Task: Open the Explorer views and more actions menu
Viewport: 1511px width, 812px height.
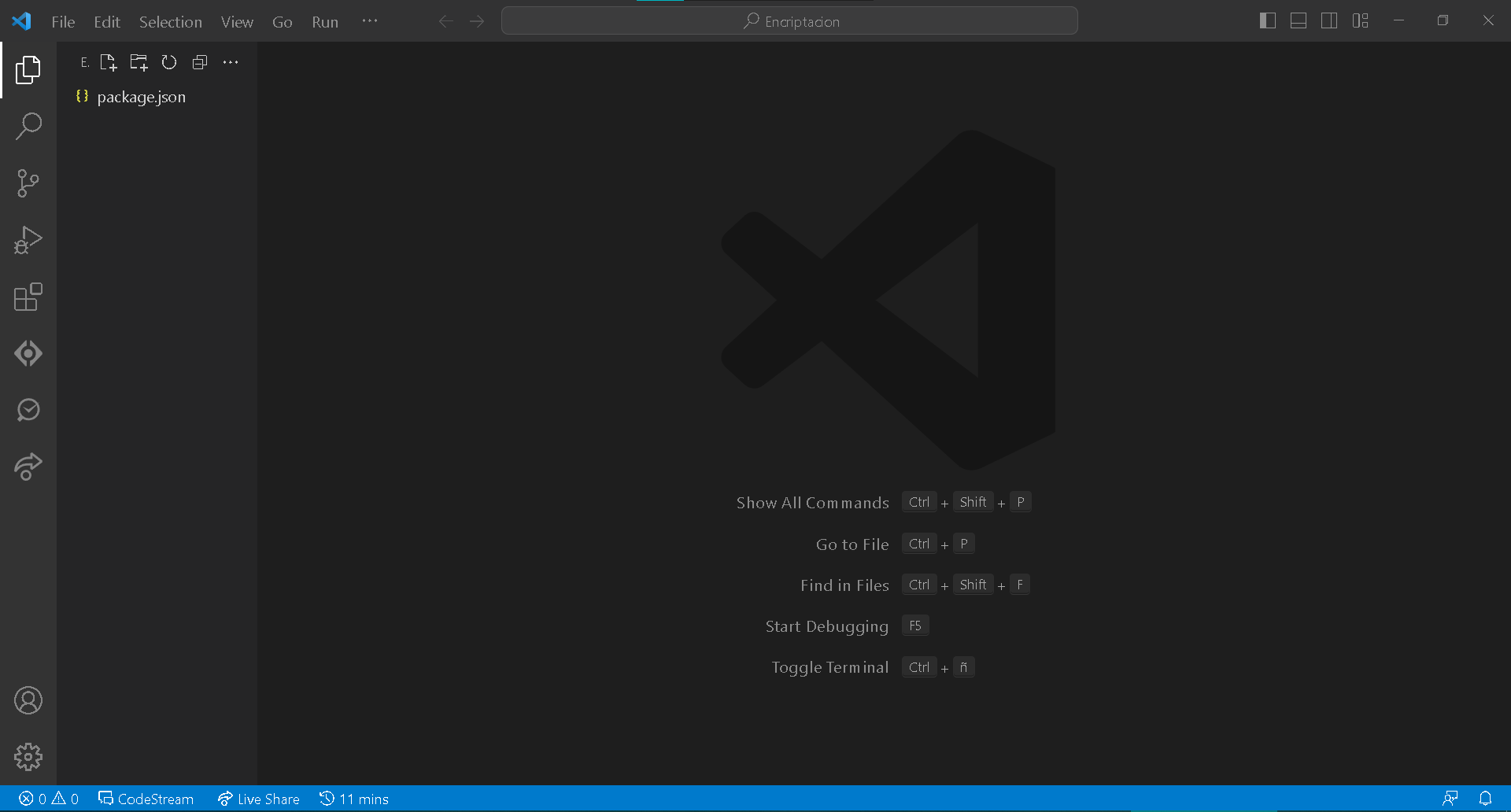Action: [231, 63]
